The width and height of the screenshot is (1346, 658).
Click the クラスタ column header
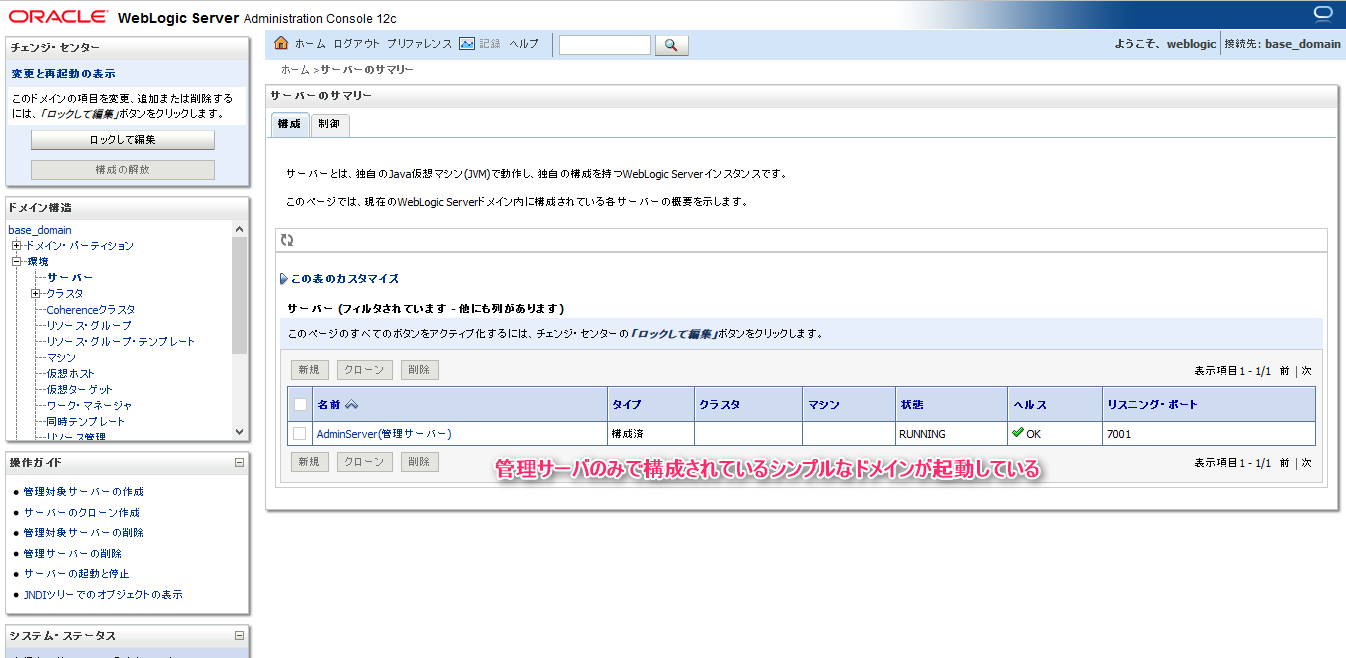[720, 405]
